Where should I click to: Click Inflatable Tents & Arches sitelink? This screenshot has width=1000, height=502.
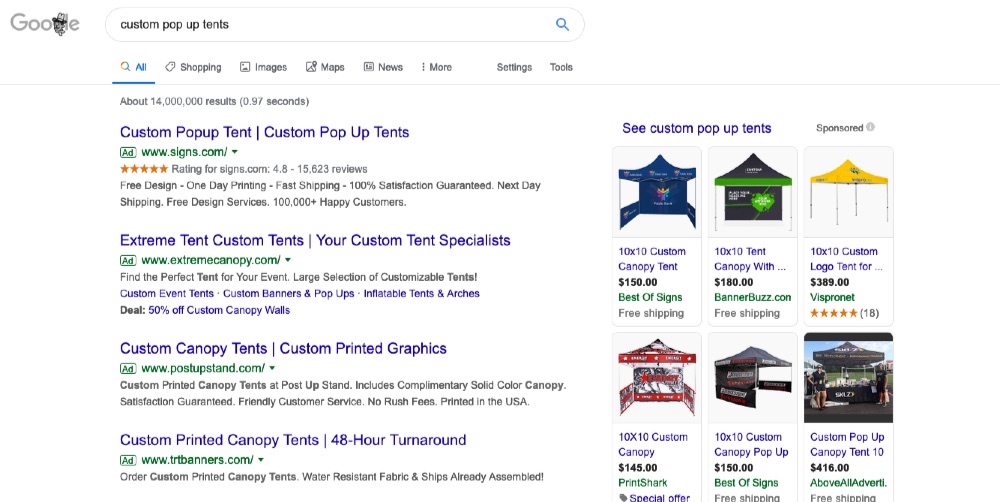(422, 293)
